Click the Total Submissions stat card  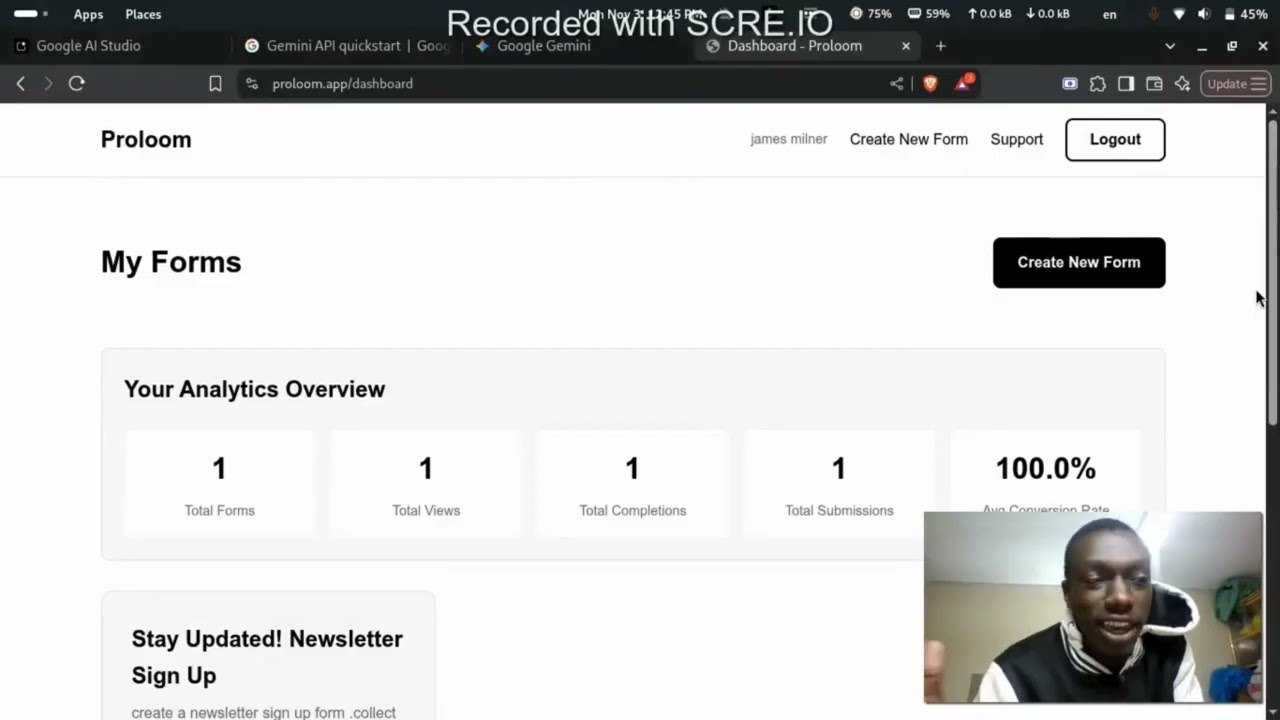[x=839, y=484]
